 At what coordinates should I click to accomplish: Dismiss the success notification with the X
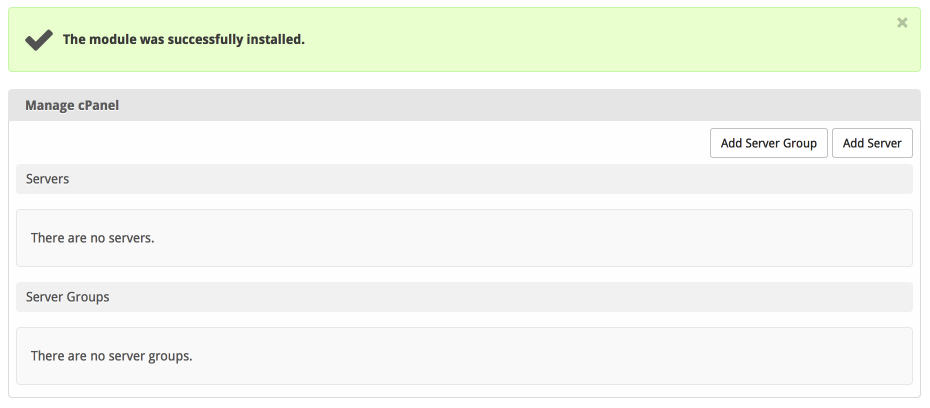tap(902, 22)
